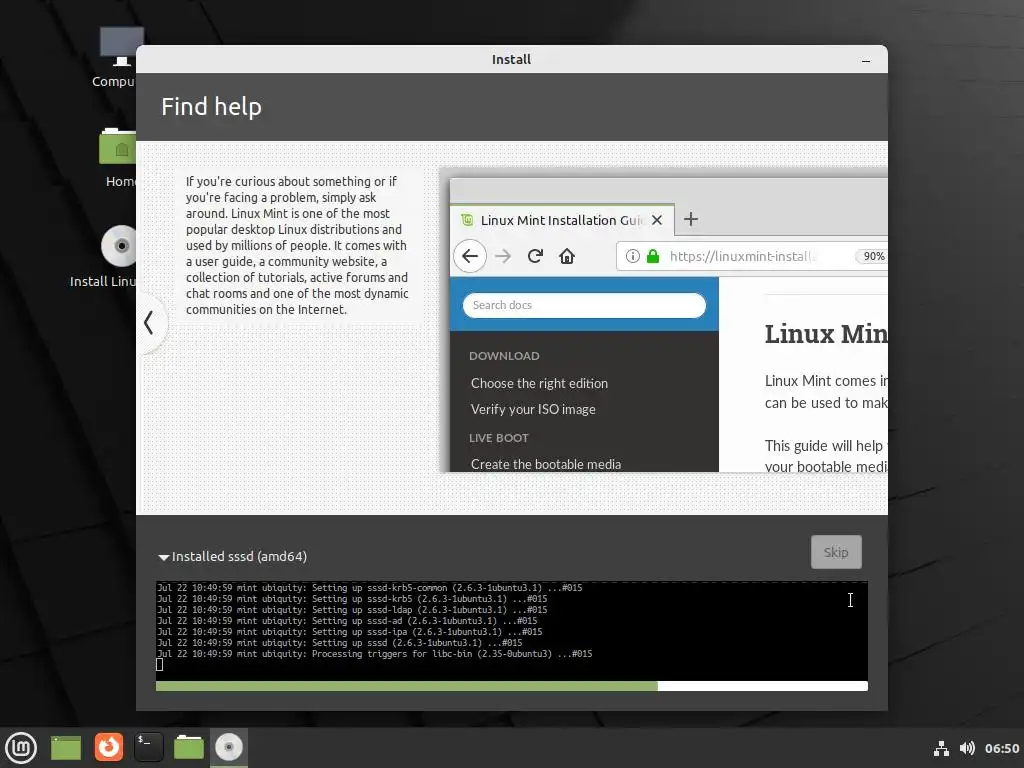This screenshot has height=768, width=1024.
Task: Select the Install window taskbar entry
Action: click(229, 748)
